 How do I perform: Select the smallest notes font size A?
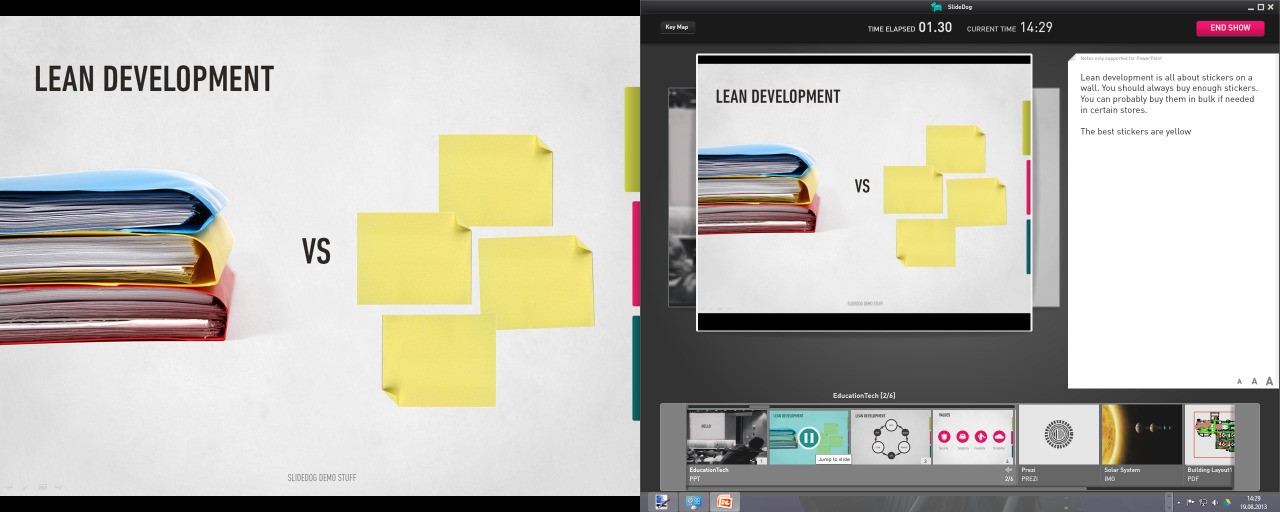coord(1239,381)
